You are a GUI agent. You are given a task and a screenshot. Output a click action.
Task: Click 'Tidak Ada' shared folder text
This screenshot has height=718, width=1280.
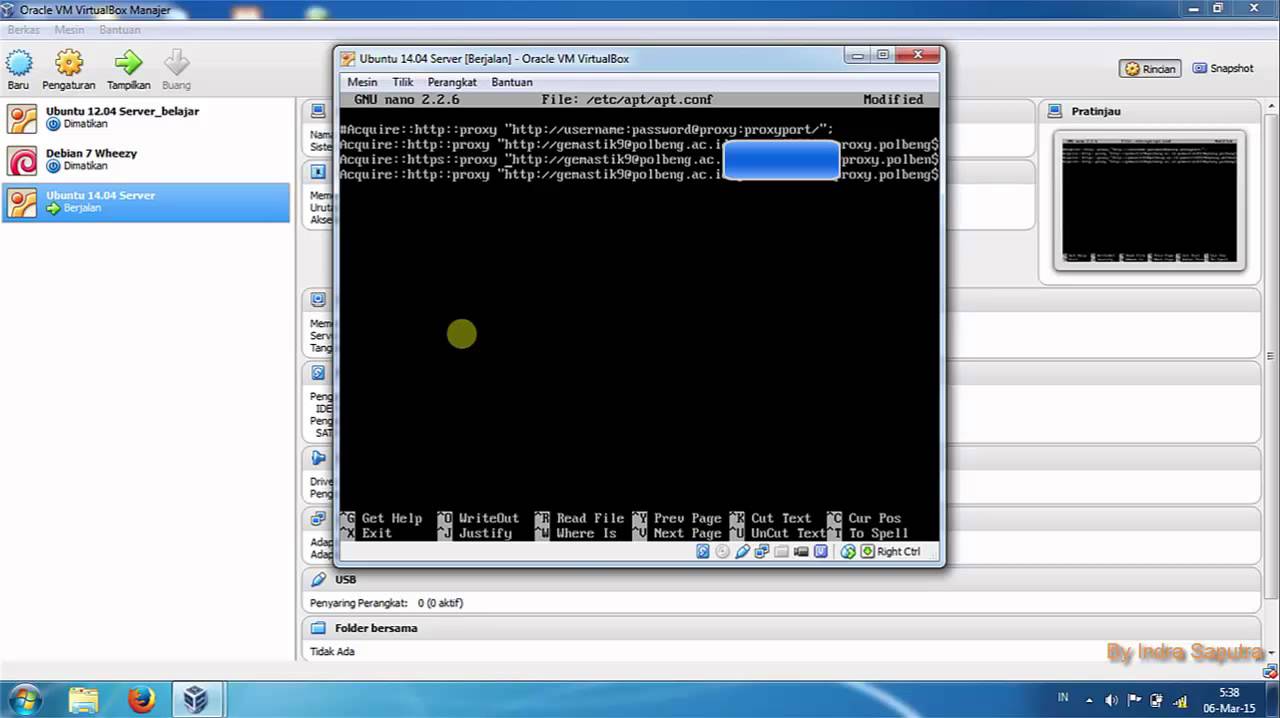coord(332,651)
